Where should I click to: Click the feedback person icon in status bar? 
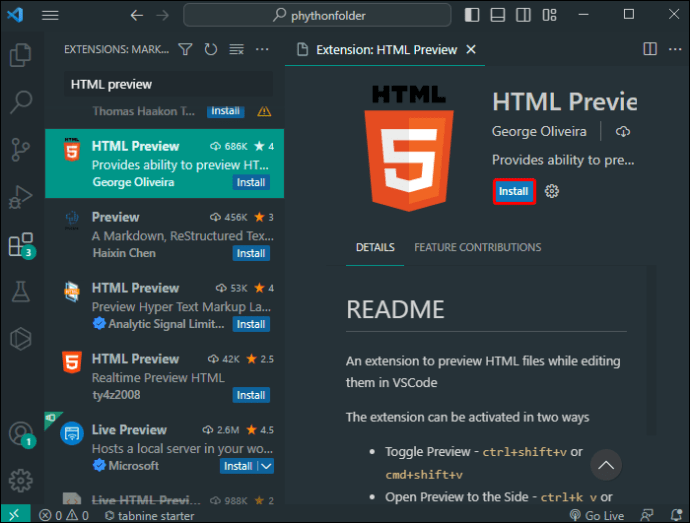point(647,515)
